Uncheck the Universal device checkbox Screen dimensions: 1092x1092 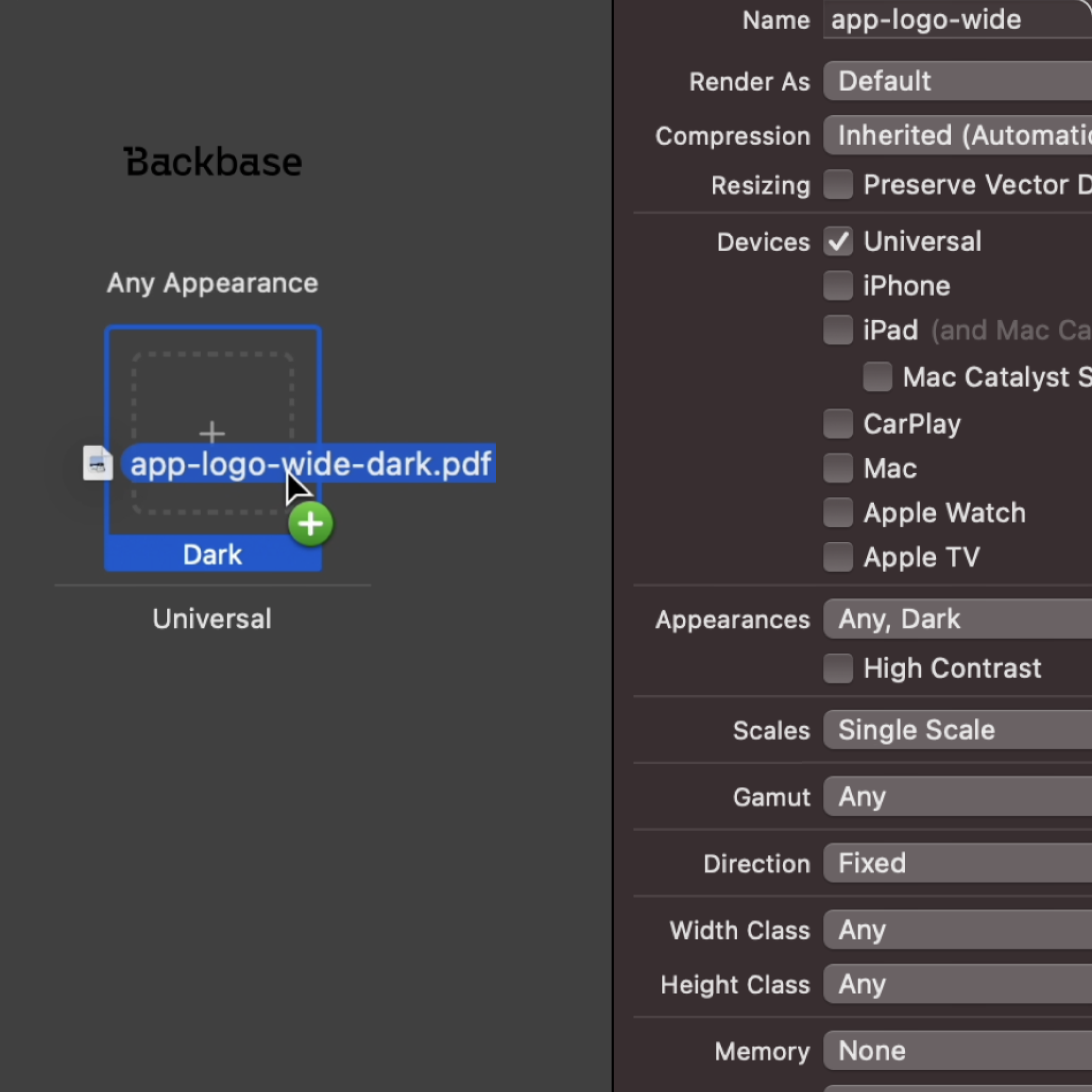[838, 241]
